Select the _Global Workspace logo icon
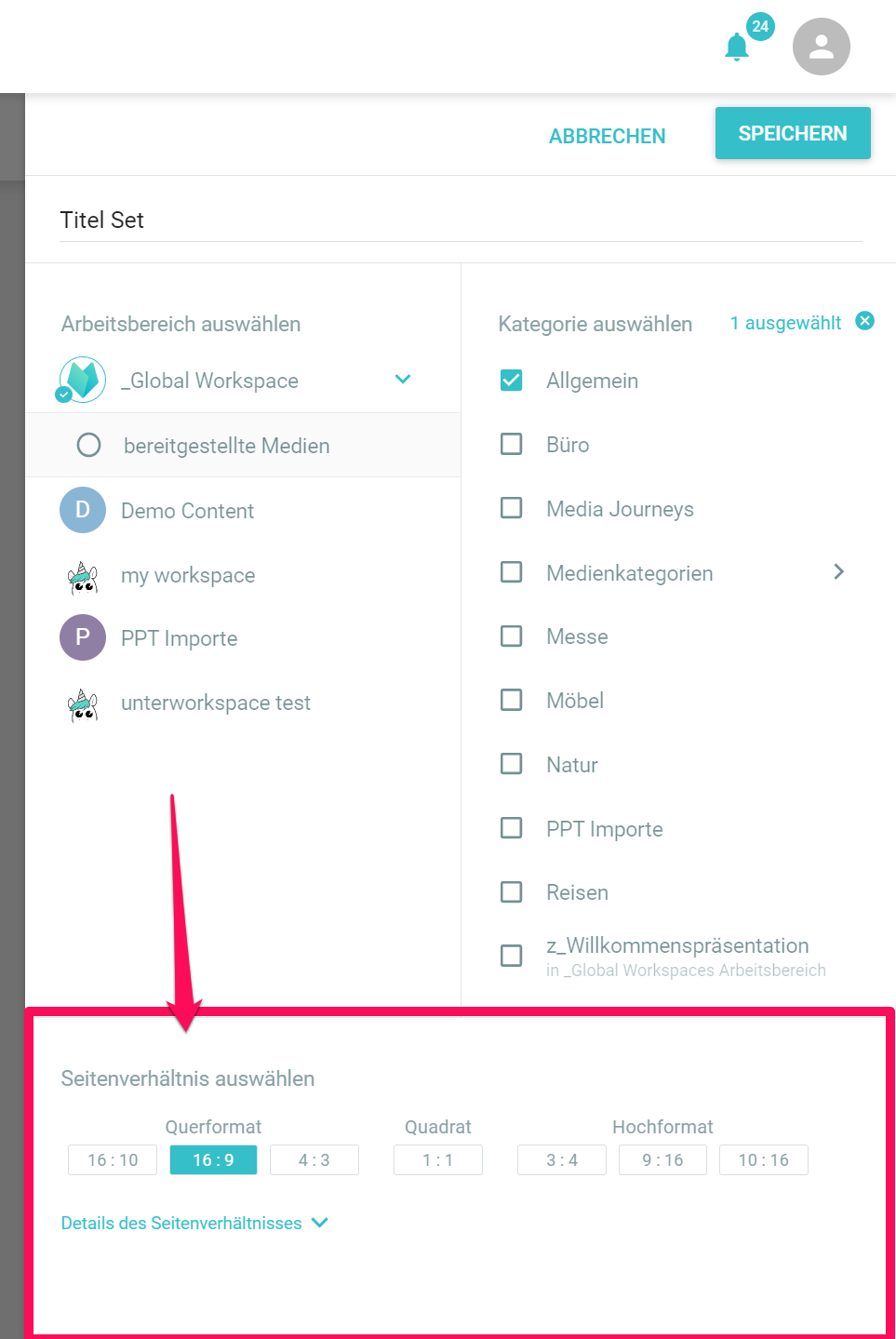Viewport: 896px width, 1339px height. (x=83, y=380)
